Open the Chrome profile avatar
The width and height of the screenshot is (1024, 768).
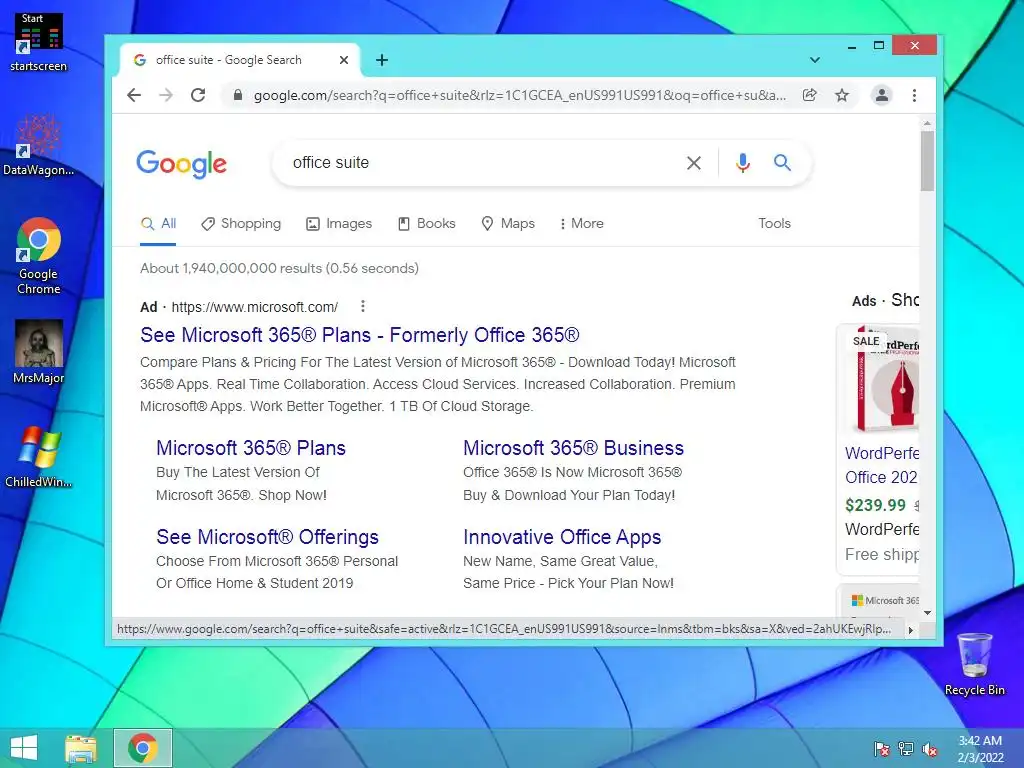(882, 95)
